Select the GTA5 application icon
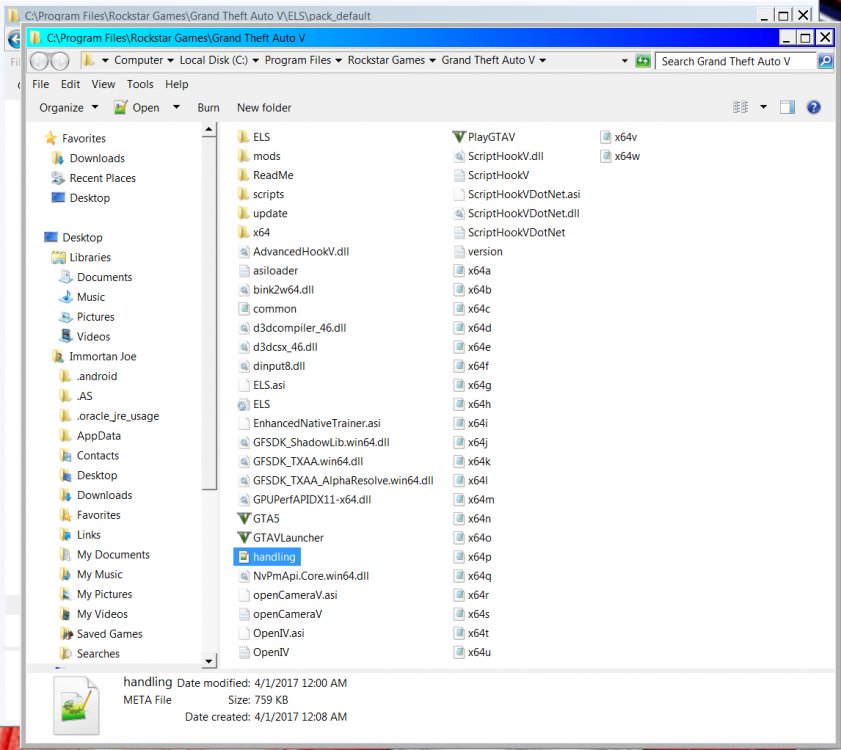 click(244, 518)
